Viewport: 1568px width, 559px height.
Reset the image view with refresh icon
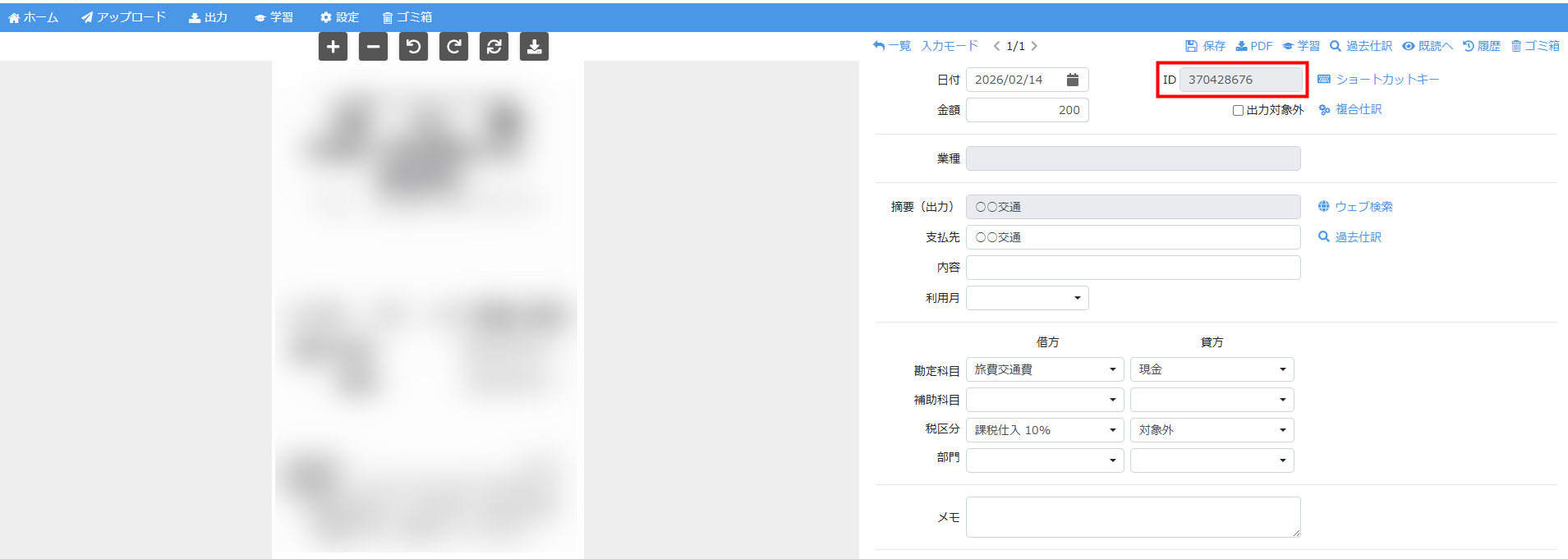coord(494,47)
